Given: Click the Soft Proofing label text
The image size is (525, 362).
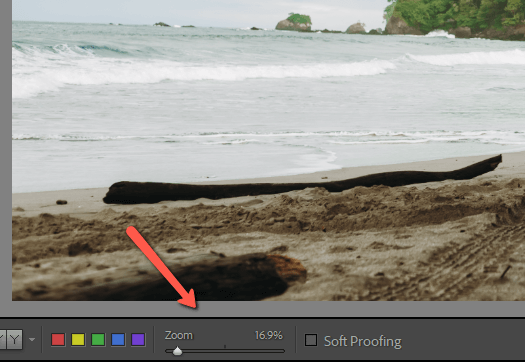Looking at the screenshot, I should click(363, 342).
